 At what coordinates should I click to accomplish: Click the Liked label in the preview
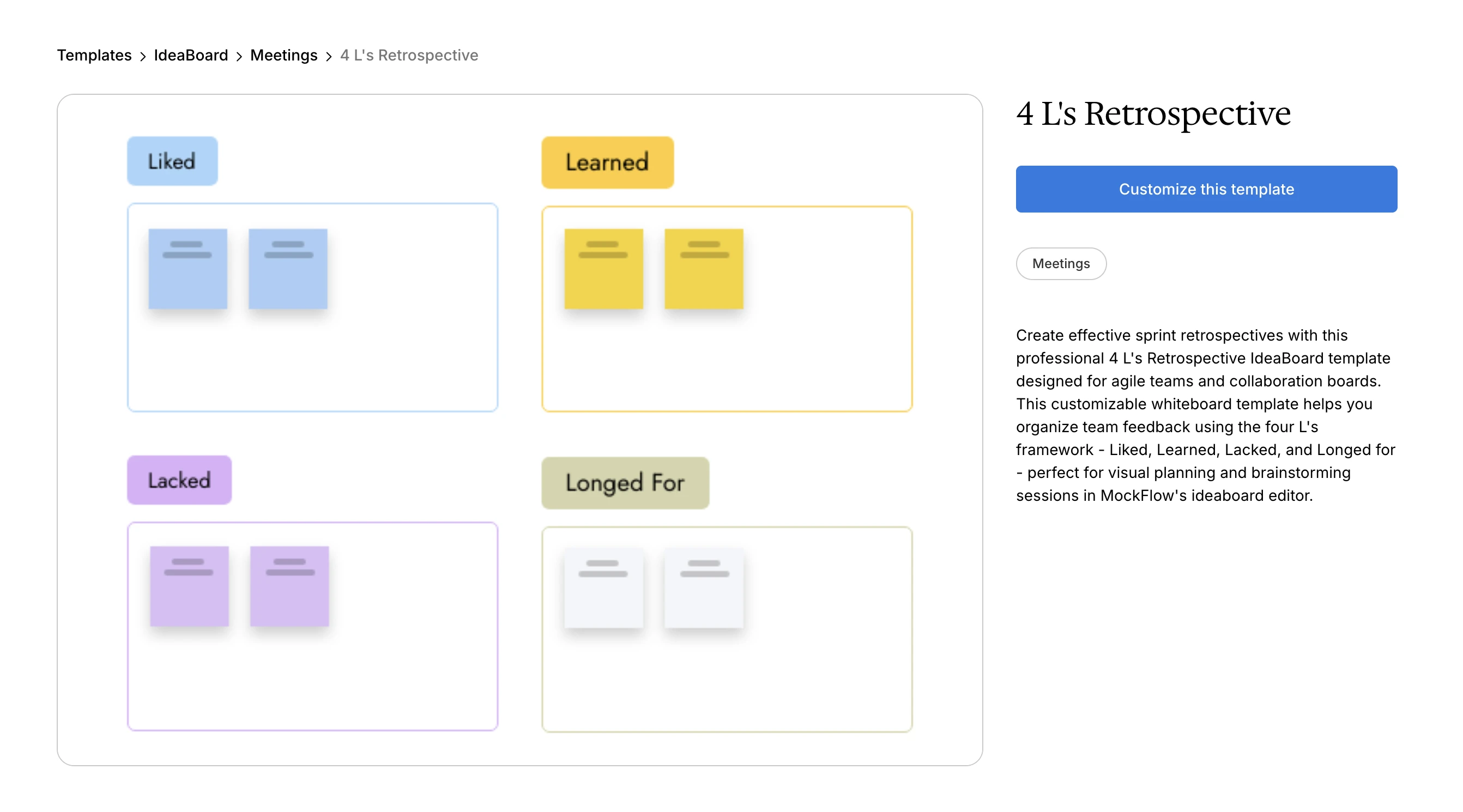pyautogui.click(x=172, y=161)
